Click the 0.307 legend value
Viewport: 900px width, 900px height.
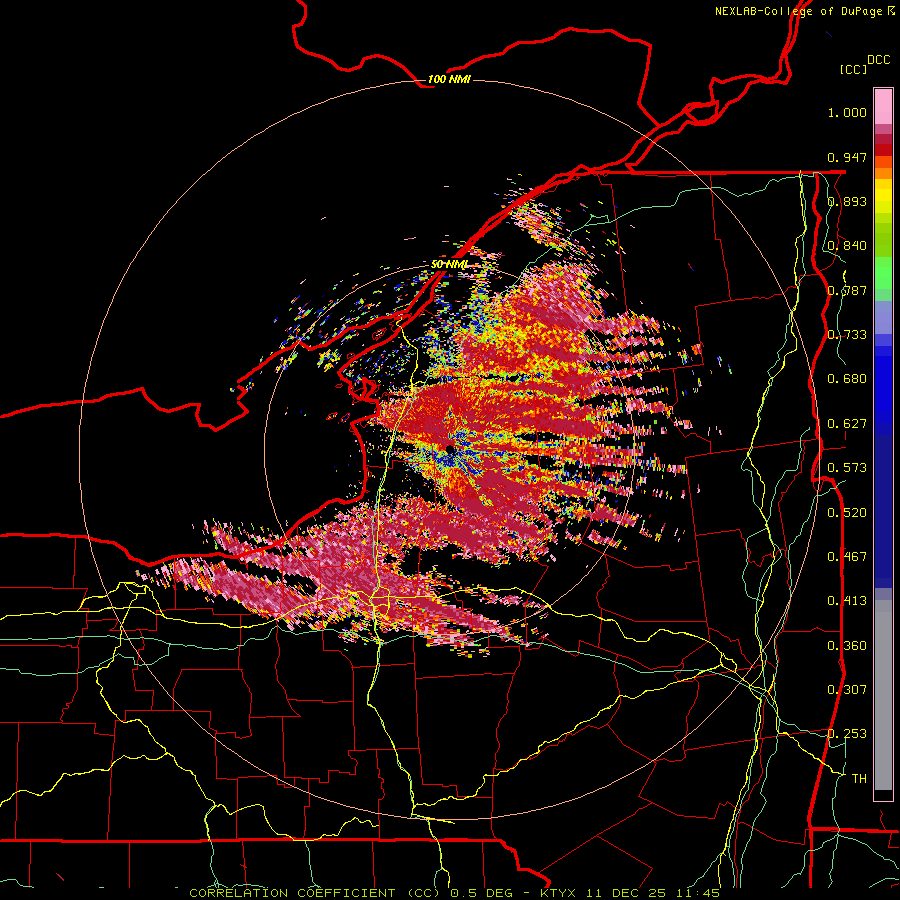(847, 690)
